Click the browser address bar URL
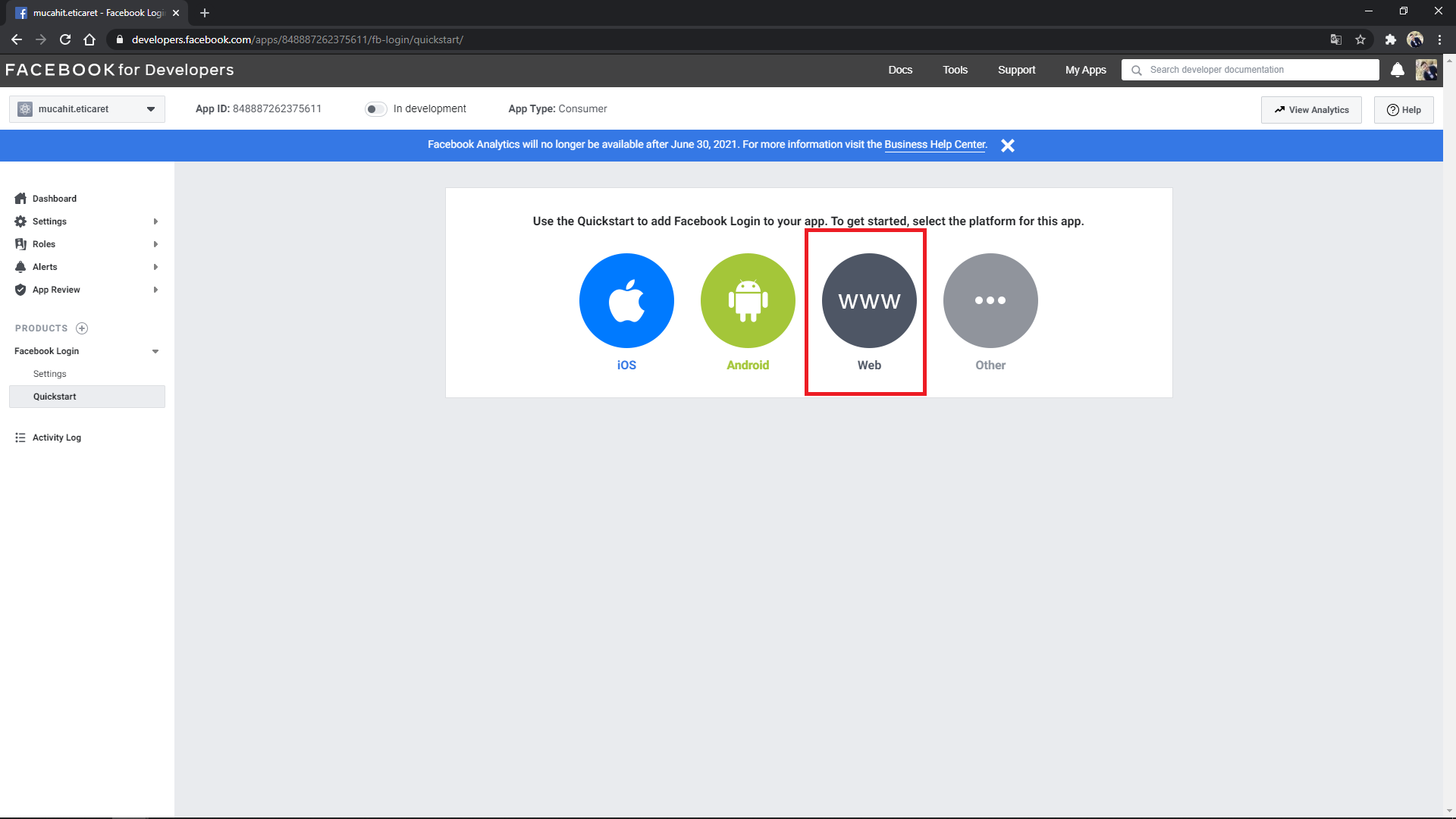Viewport: 1456px width, 819px height. click(x=297, y=39)
